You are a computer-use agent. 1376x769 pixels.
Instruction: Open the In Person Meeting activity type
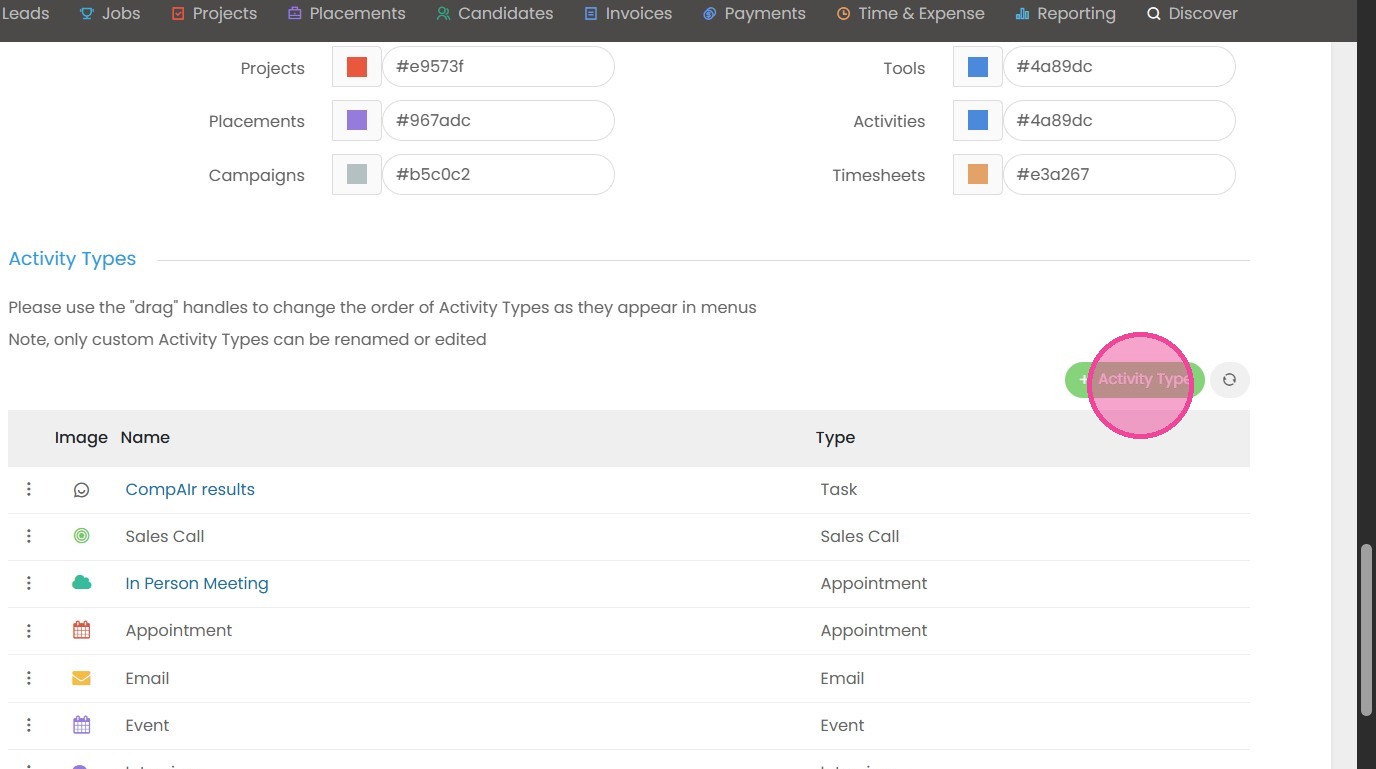(x=197, y=583)
